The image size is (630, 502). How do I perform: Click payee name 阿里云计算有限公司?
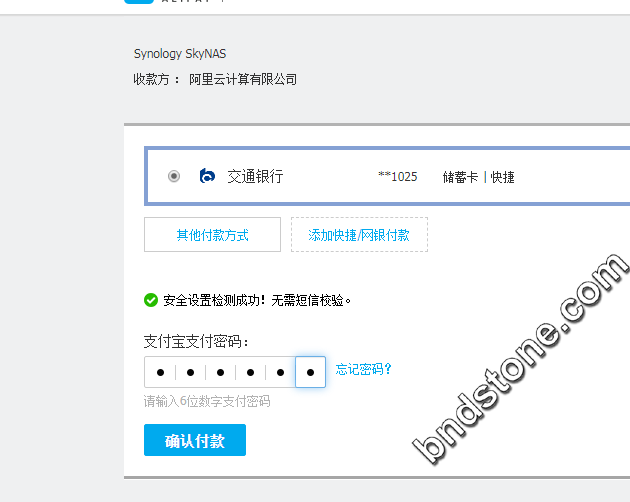243,79
